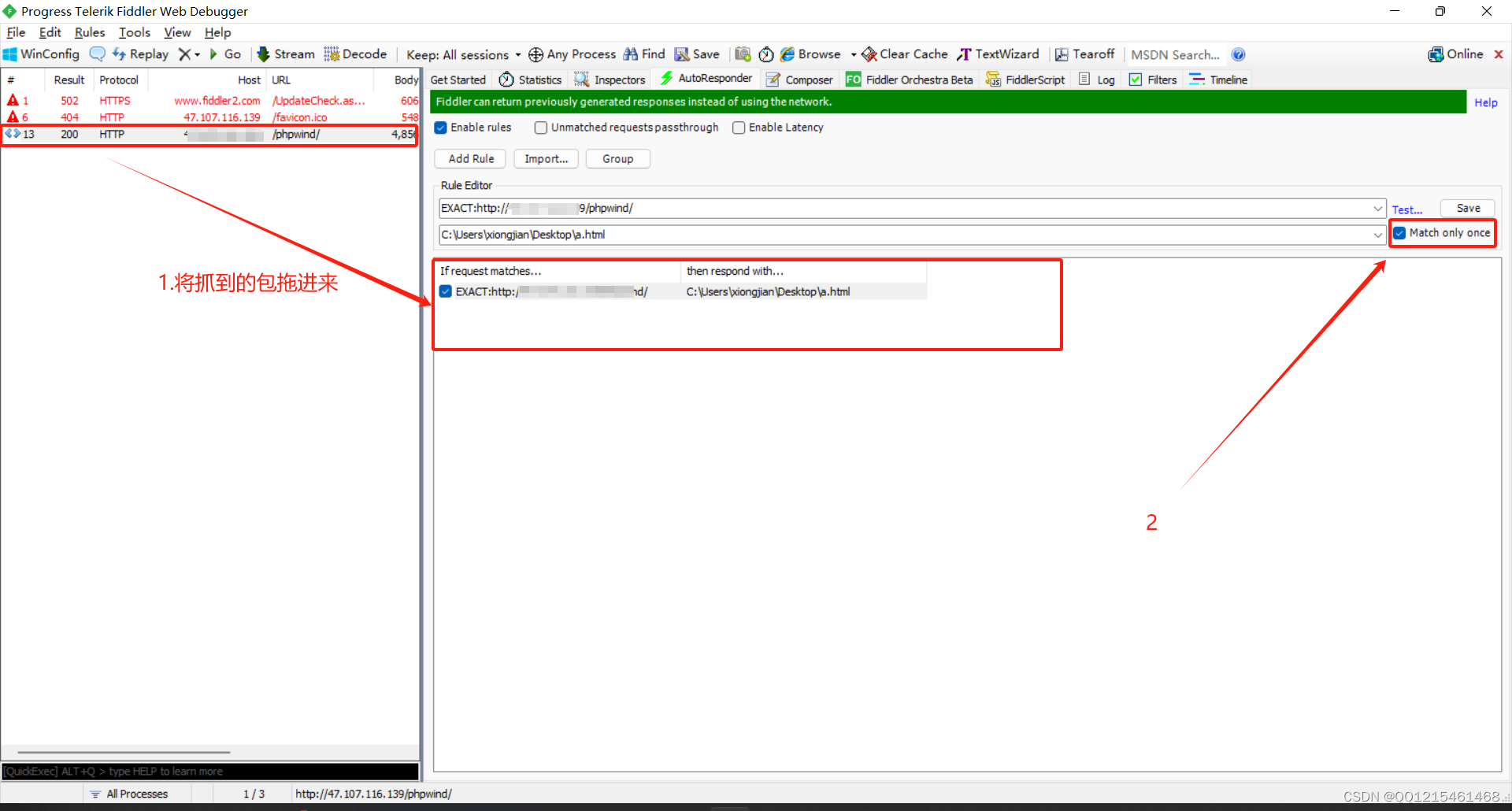Click the Add Rule button
Screen dimensions: 1512x811
471,159
